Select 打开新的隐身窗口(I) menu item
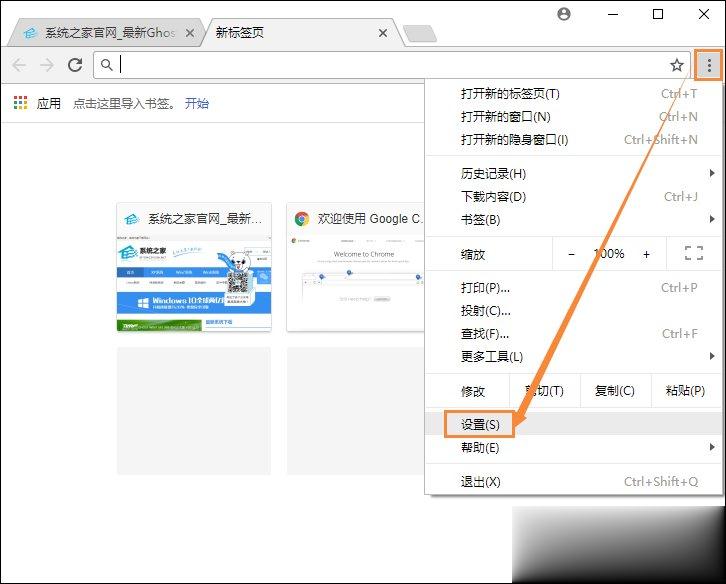Screen dimensions: 726x584 pos(514,140)
